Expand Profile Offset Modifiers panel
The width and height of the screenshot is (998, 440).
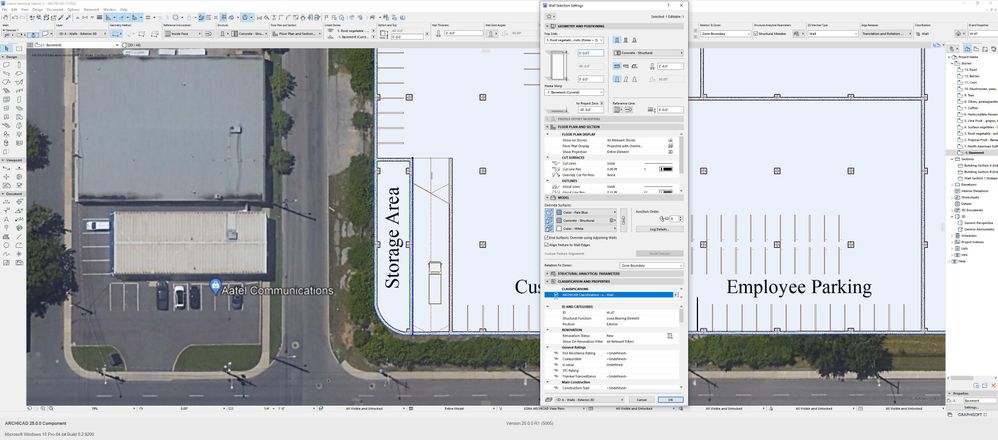[547, 118]
